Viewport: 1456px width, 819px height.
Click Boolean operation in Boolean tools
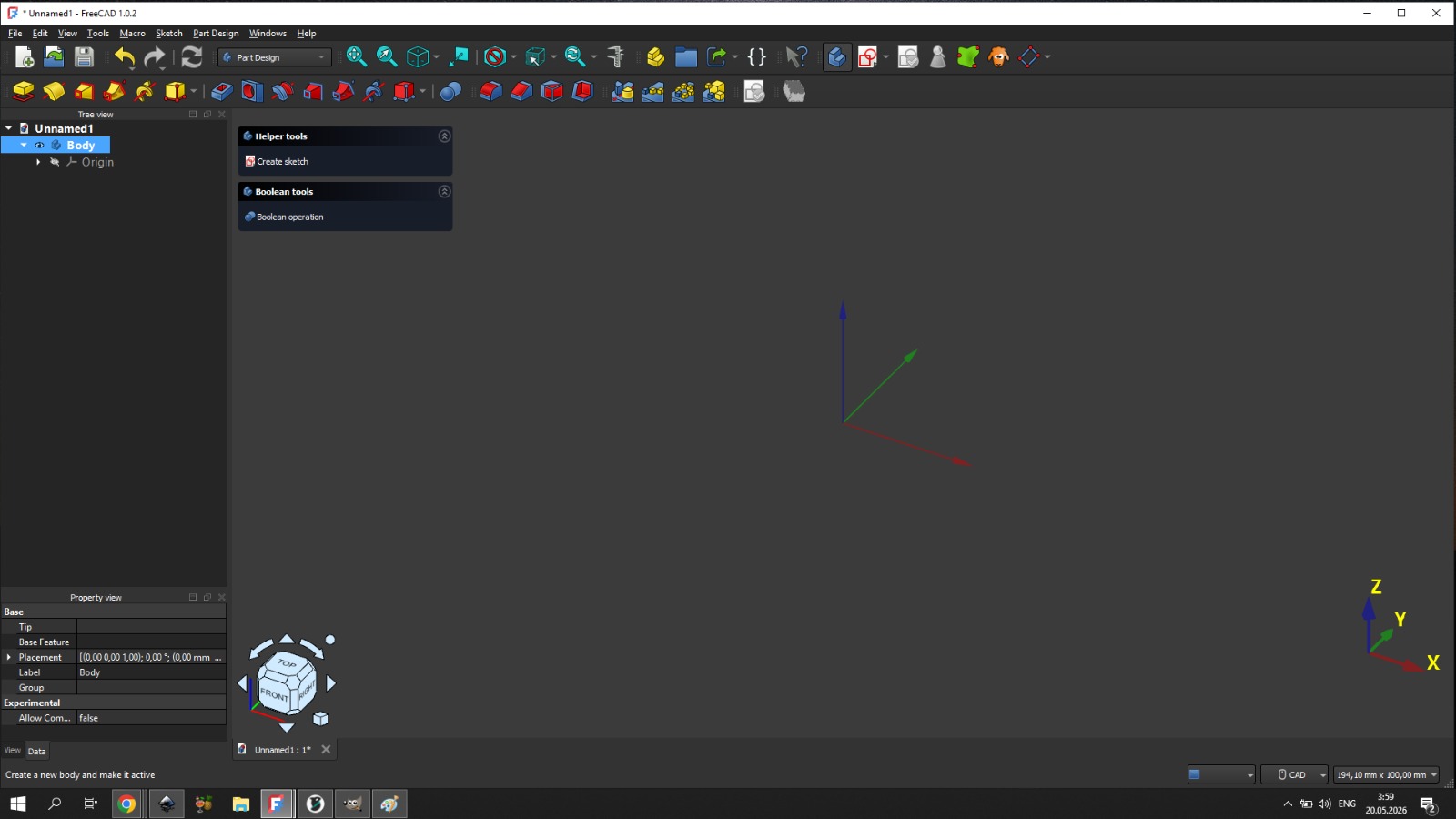pos(289,217)
